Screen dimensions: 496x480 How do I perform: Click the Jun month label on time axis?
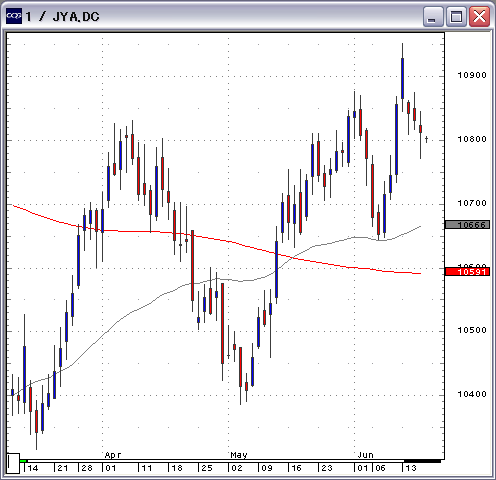point(366,455)
